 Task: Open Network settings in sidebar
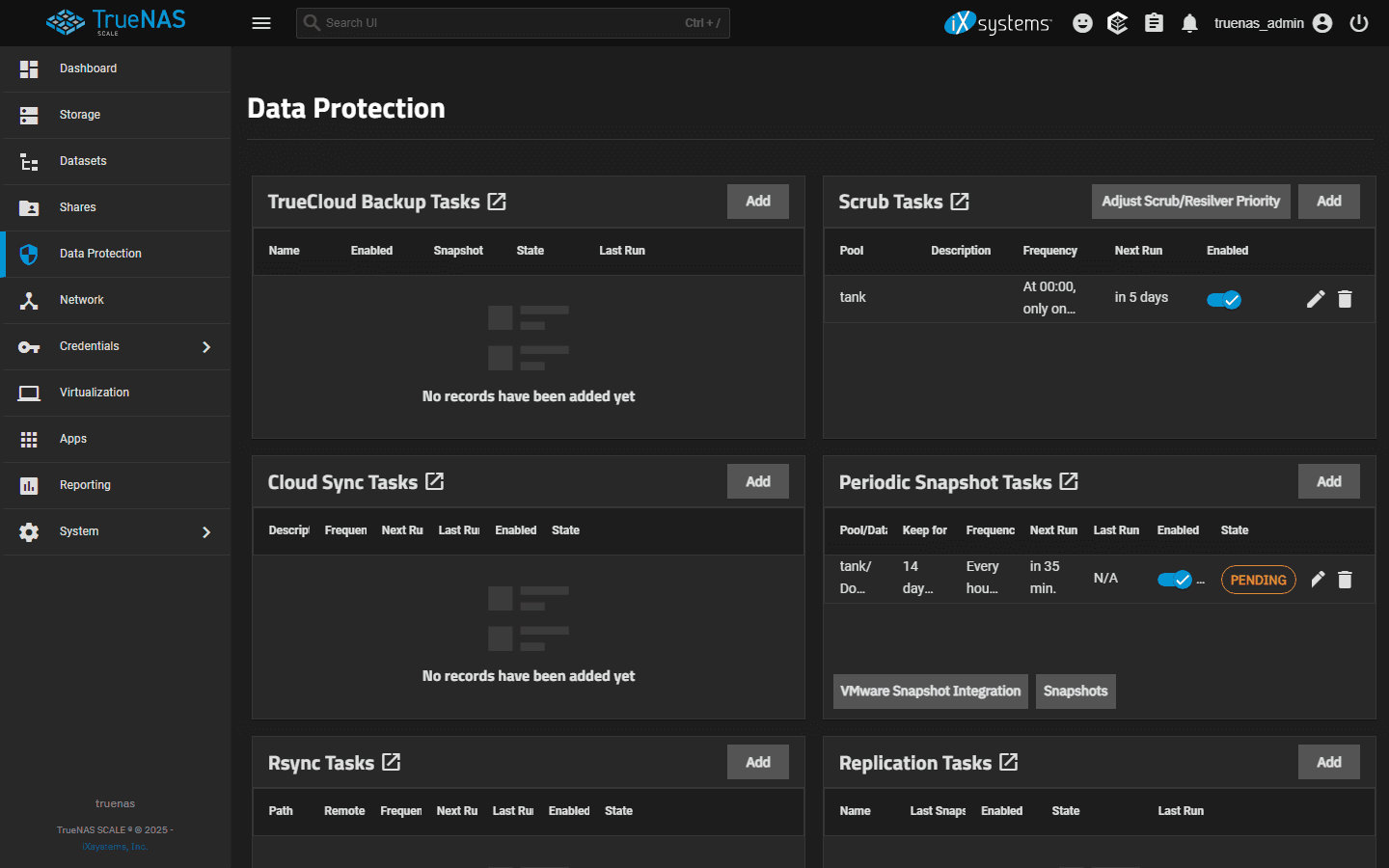116,300
